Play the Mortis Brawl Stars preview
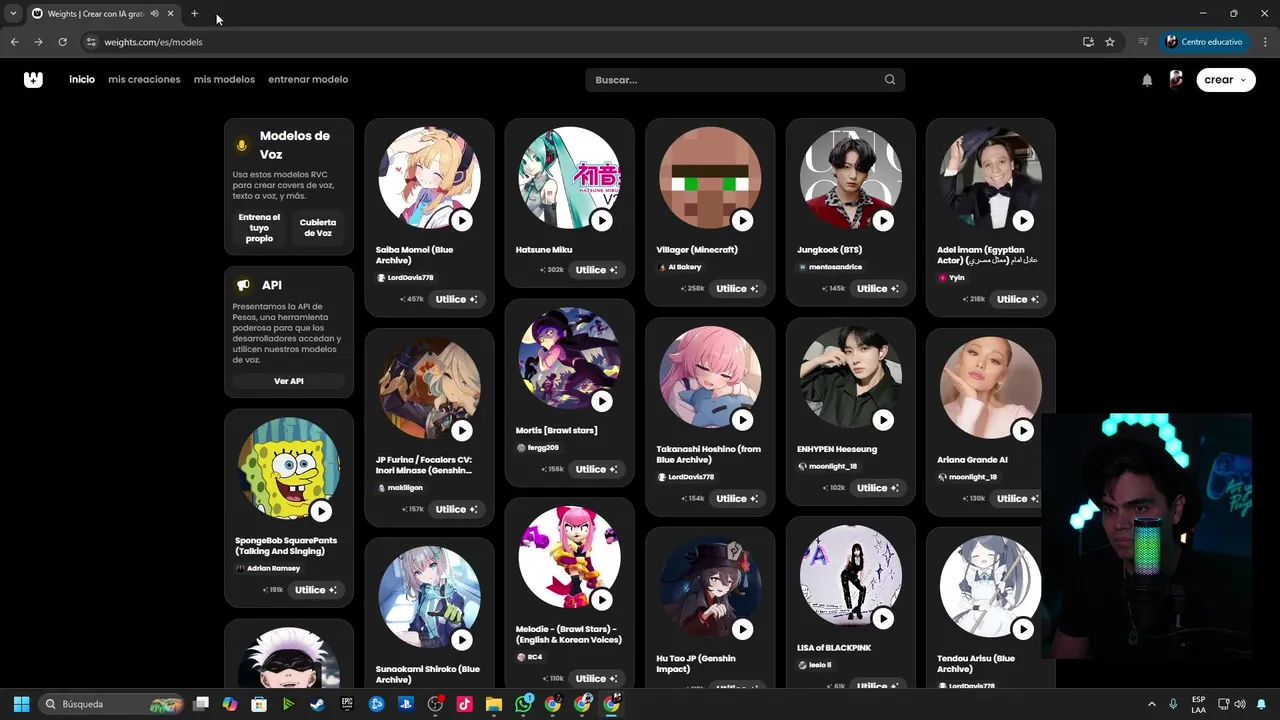This screenshot has height=720, width=1280. coord(601,401)
